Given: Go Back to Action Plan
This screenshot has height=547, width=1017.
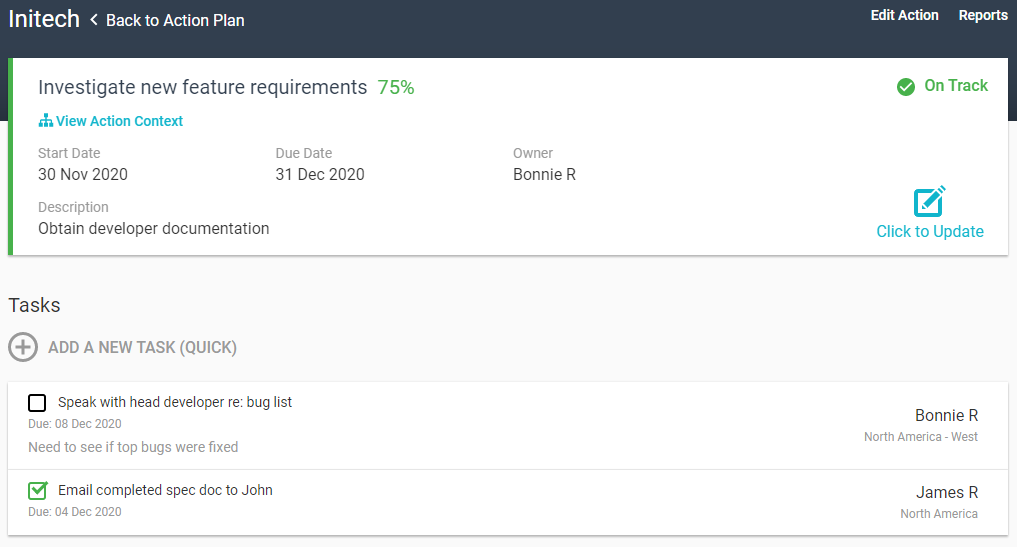Looking at the screenshot, I should (x=175, y=20).
